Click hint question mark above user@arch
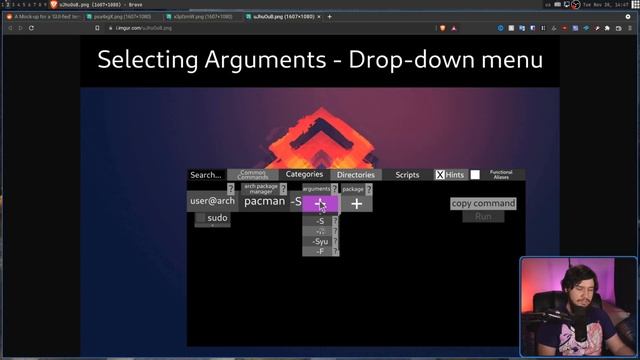The image size is (640, 360). click(x=231, y=189)
